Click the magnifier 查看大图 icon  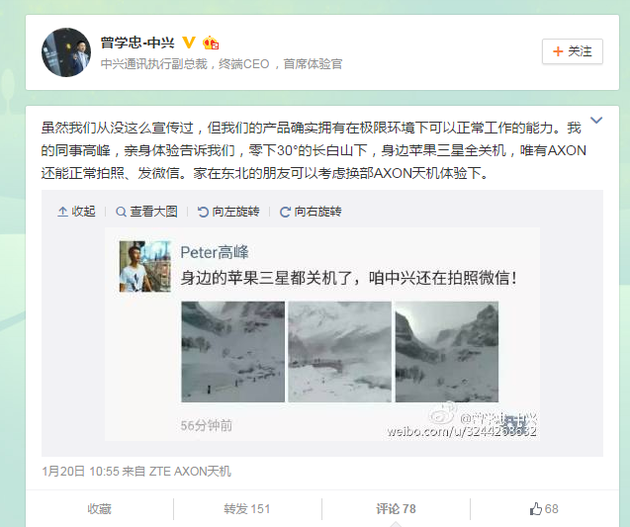(121, 212)
